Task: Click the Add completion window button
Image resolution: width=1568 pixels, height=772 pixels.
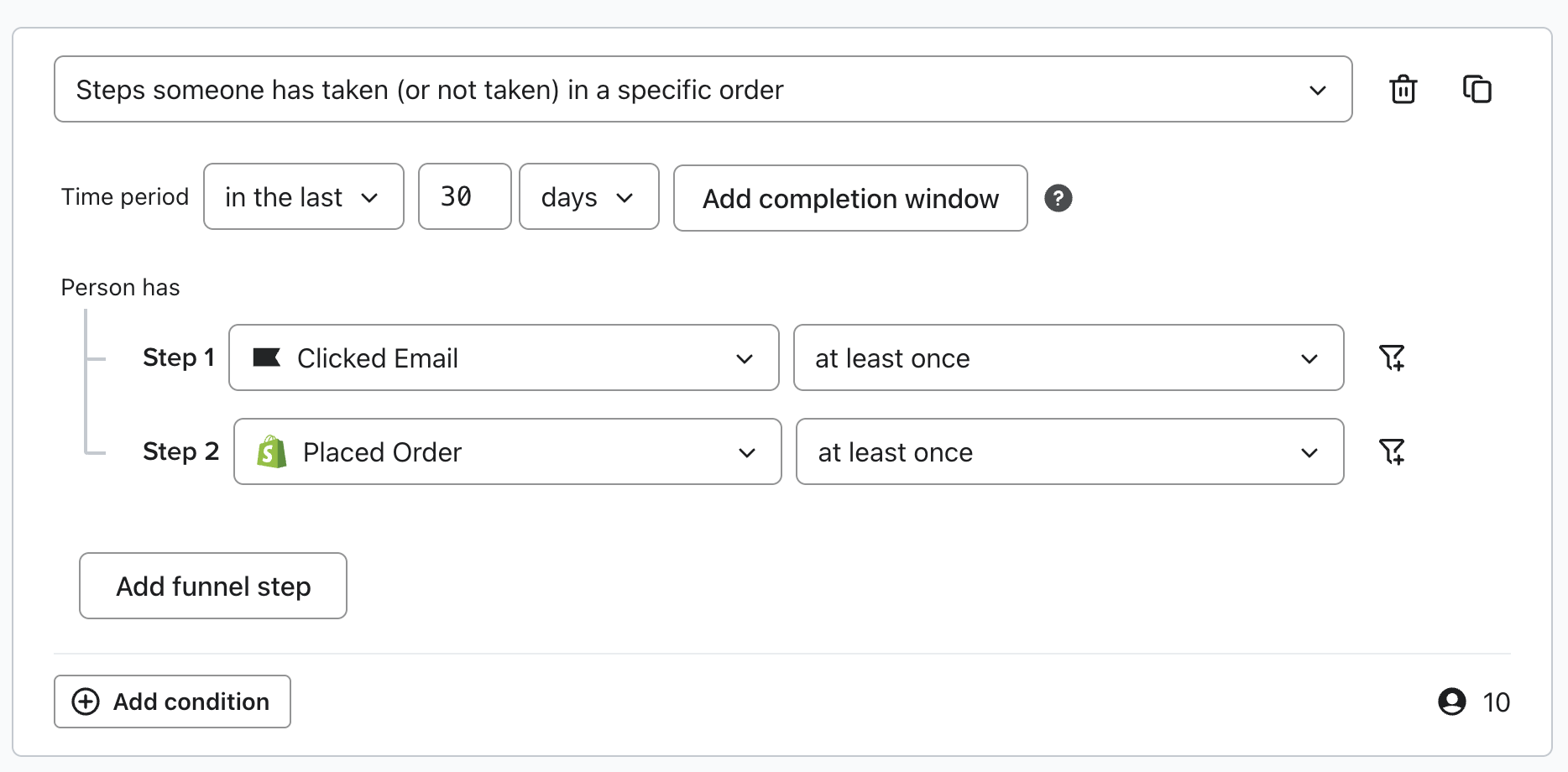Action: [x=849, y=198]
